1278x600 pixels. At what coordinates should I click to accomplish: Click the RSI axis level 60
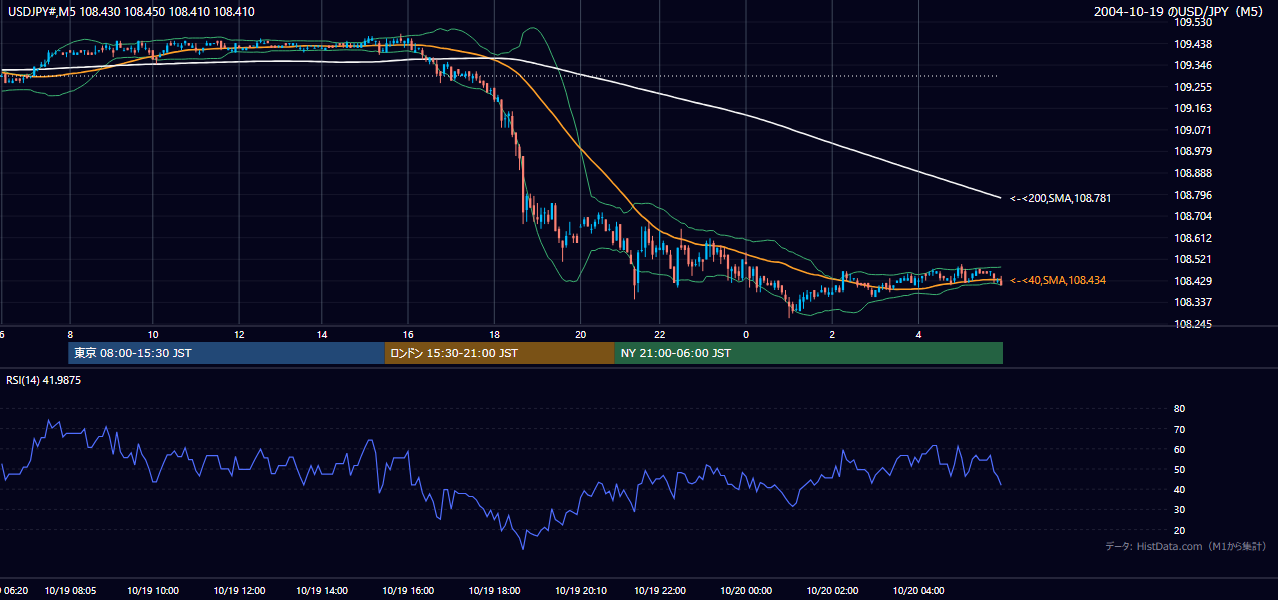[x=1179, y=449]
